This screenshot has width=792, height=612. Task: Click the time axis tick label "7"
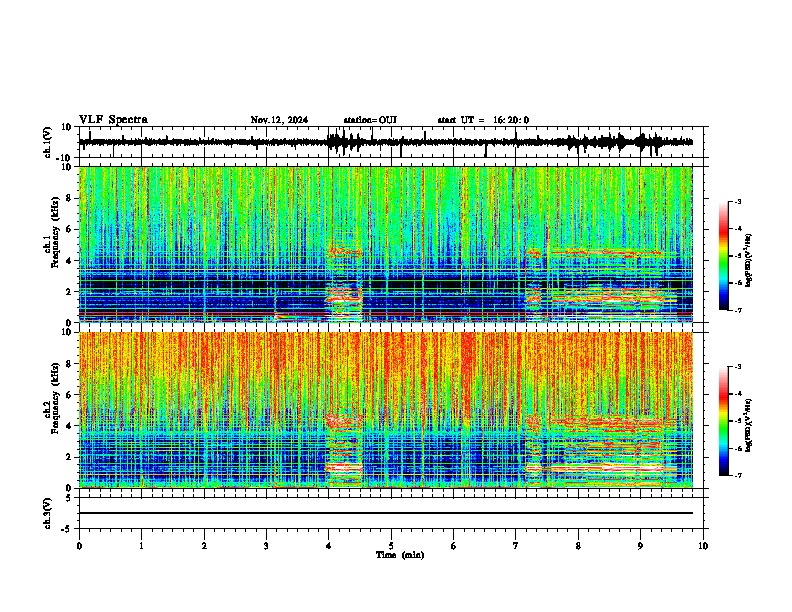pyautogui.click(x=516, y=546)
